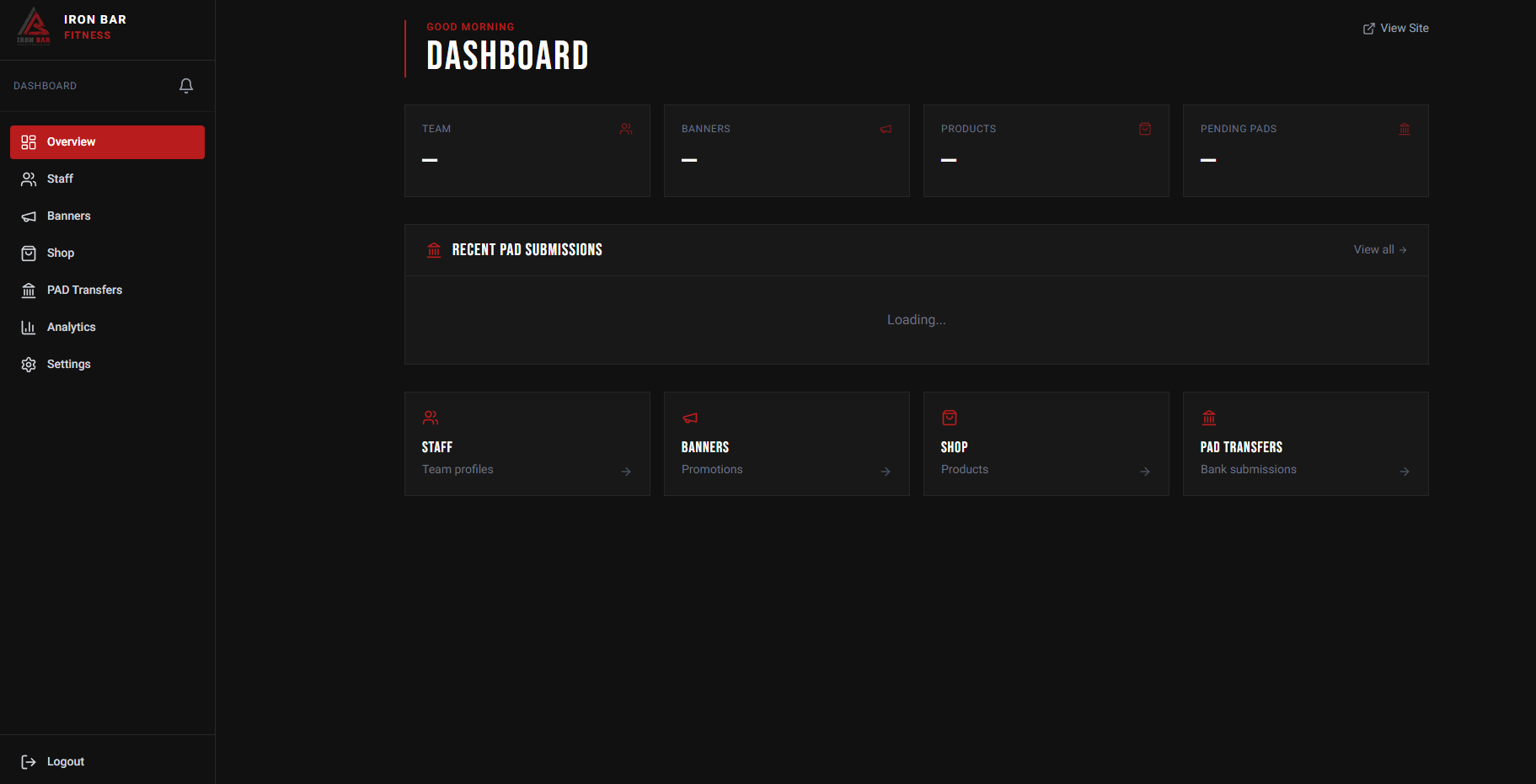Open the Shop bag icon in sidebar
The height and width of the screenshot is (784, 1536).
pos(28,253)
